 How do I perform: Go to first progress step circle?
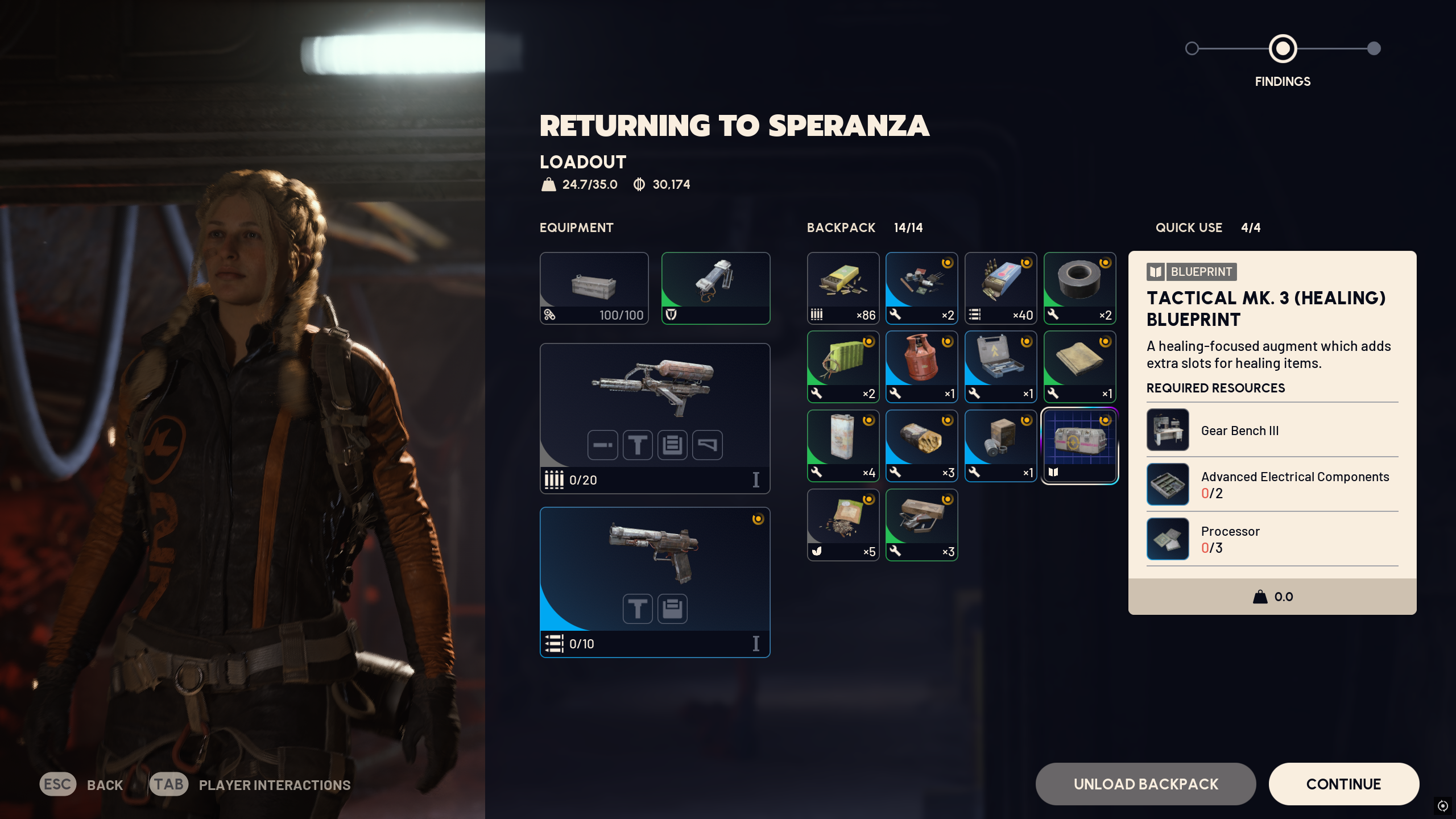[x=1192, y=48]
